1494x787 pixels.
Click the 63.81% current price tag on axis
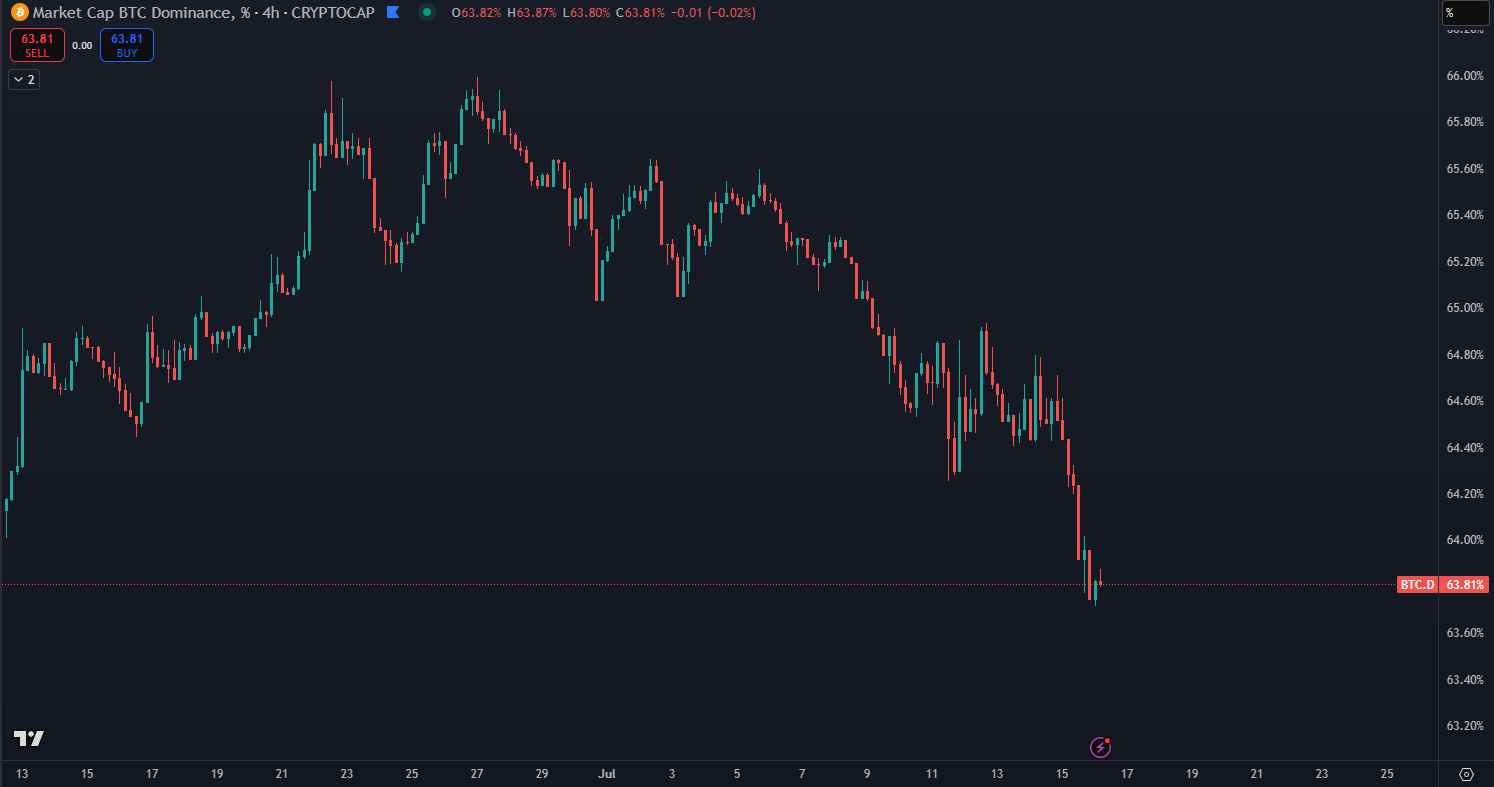1465,585
